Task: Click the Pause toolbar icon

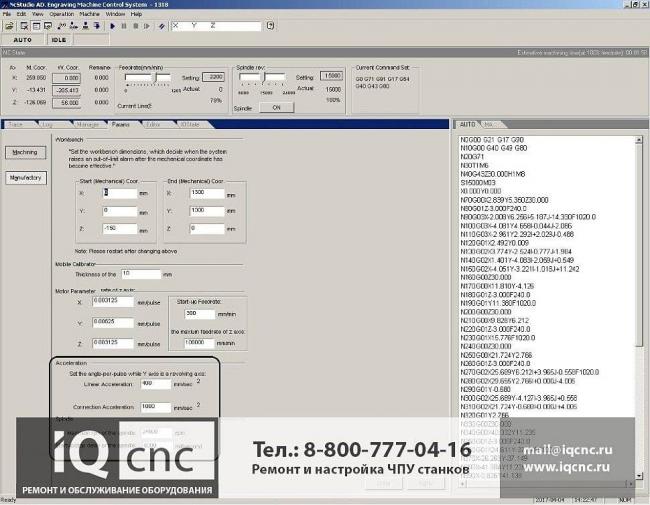Action: pos(122,26)
